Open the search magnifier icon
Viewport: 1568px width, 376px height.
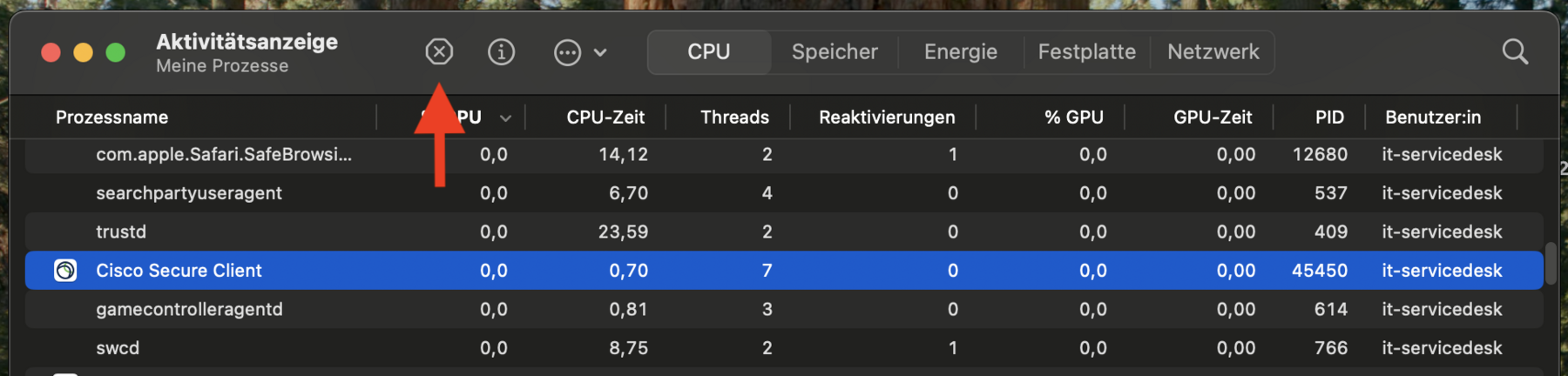click(1515, 52)
